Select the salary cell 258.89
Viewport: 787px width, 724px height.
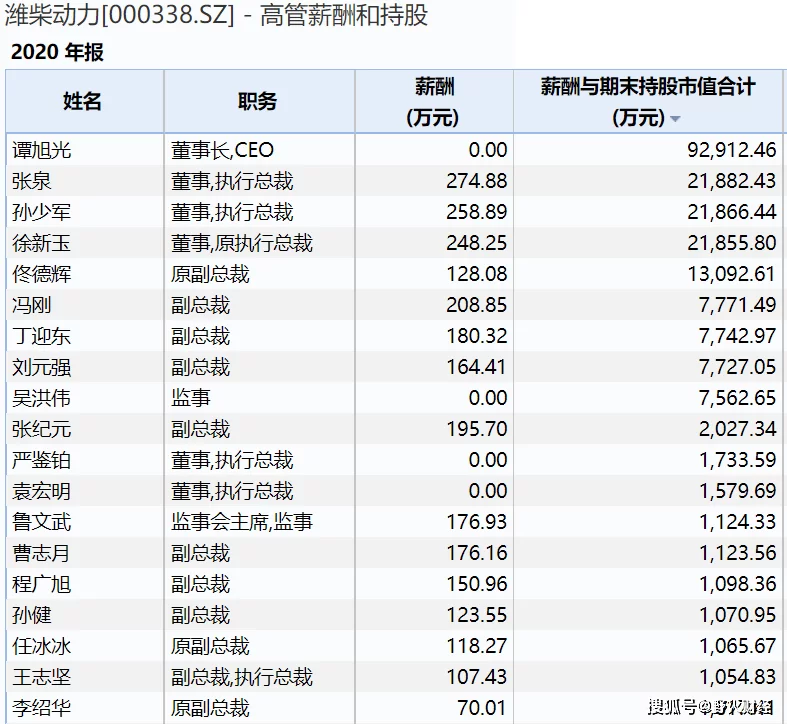[x=477, y=212]
